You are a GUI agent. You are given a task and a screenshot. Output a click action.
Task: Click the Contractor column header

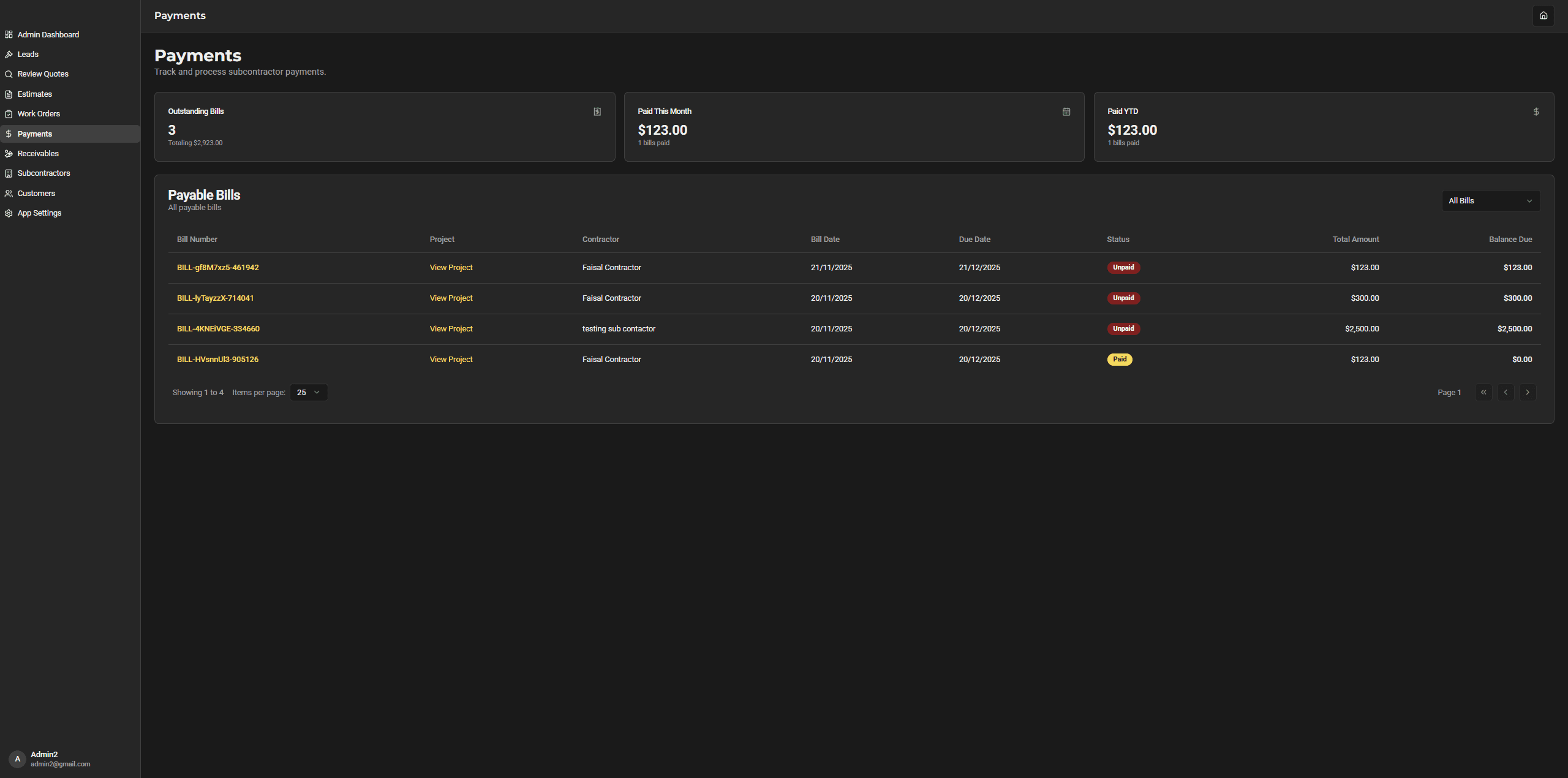pos(601,240)
